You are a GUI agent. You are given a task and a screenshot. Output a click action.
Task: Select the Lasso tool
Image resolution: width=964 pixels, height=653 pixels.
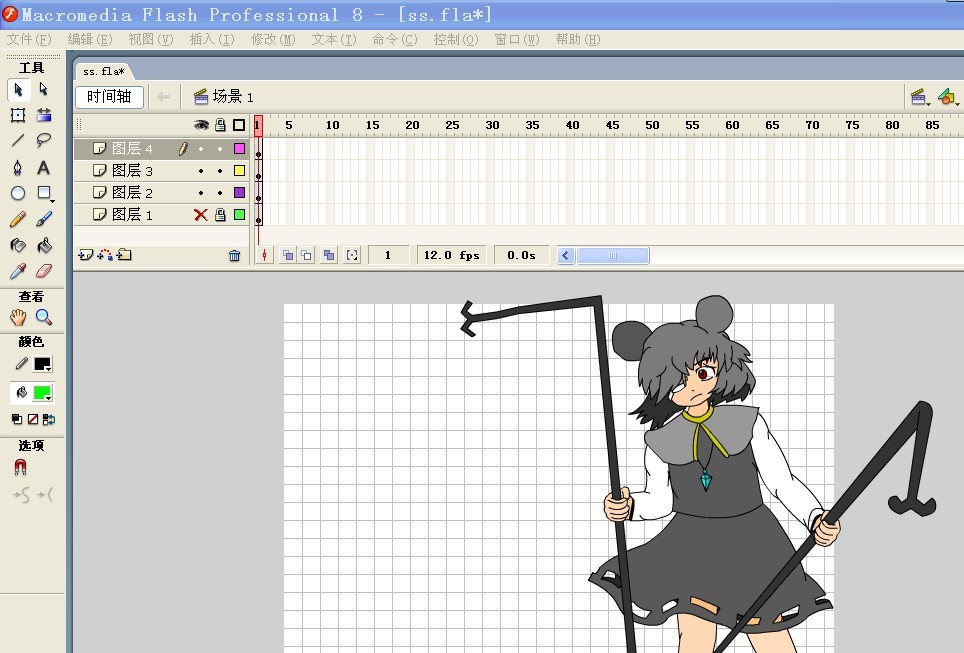coord(44,141)
